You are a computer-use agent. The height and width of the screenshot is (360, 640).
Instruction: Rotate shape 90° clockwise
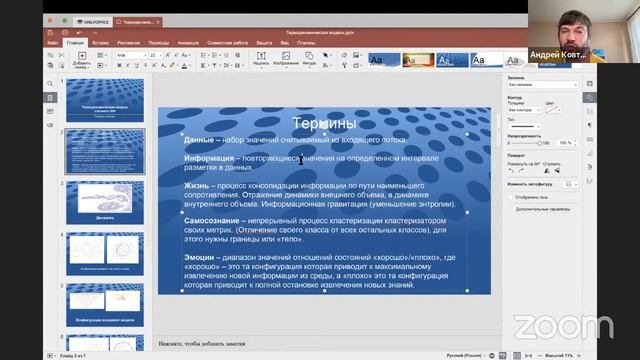[521, 171]
